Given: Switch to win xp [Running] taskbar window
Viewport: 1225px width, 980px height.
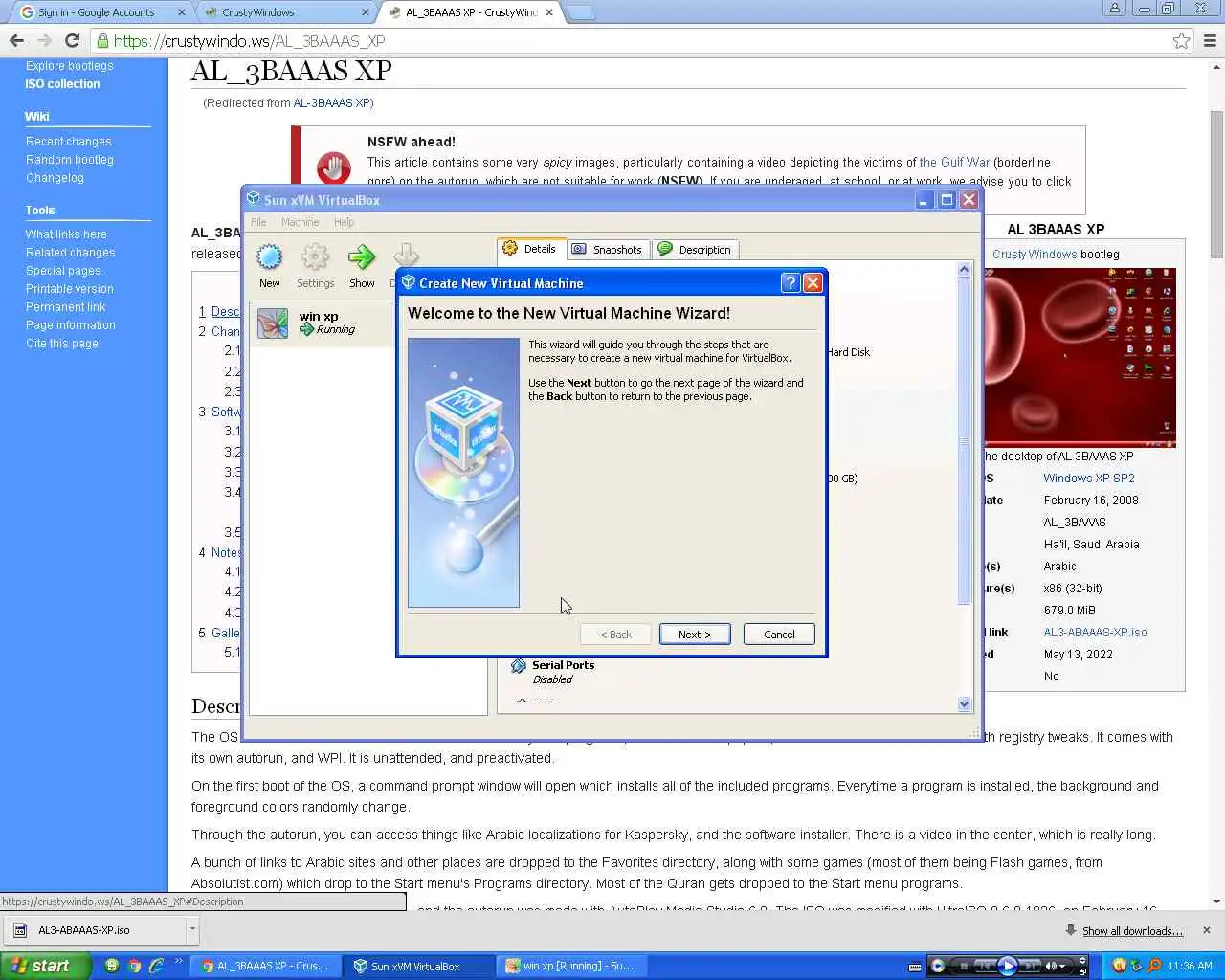Looking at the screenshot, I should pyautogui.click(x=570, y=966).
